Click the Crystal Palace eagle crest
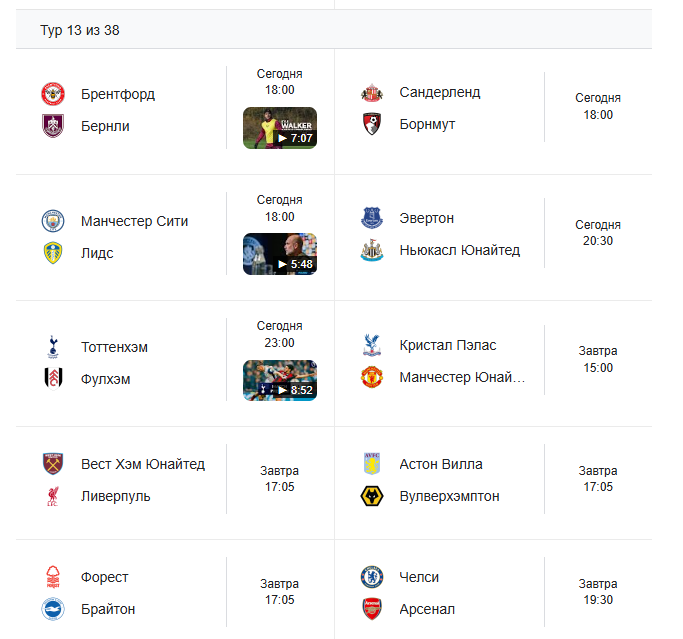 [x=372, y=345]
